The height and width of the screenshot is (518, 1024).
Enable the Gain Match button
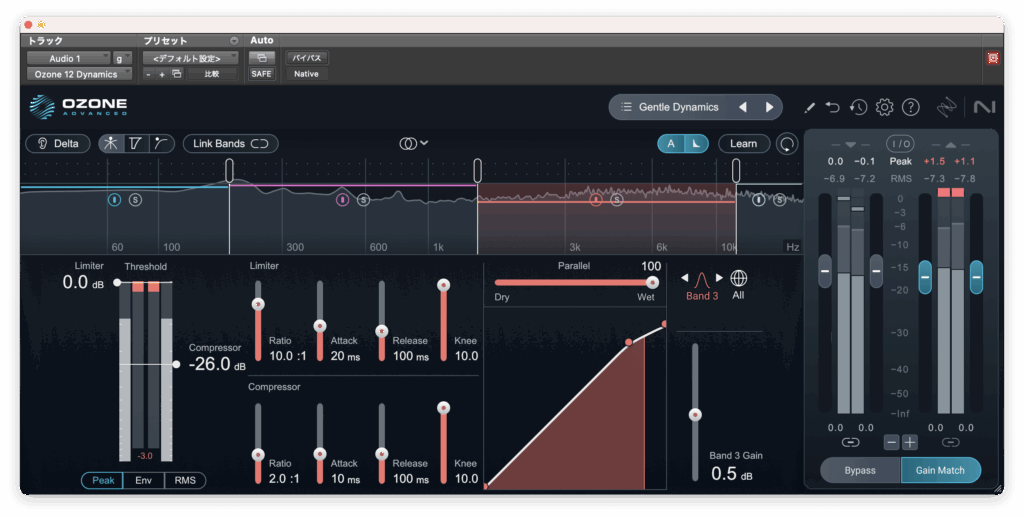(940, 470)
